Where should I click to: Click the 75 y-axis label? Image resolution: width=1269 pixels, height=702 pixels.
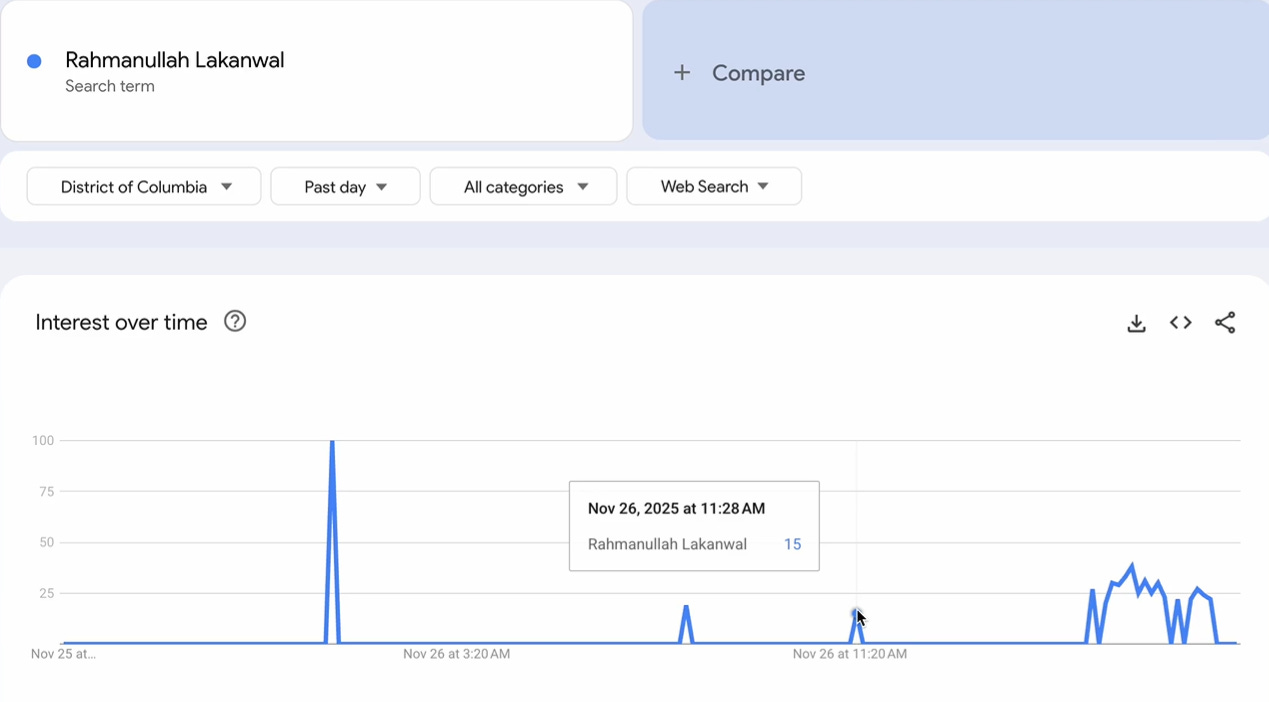pos(46,491)
